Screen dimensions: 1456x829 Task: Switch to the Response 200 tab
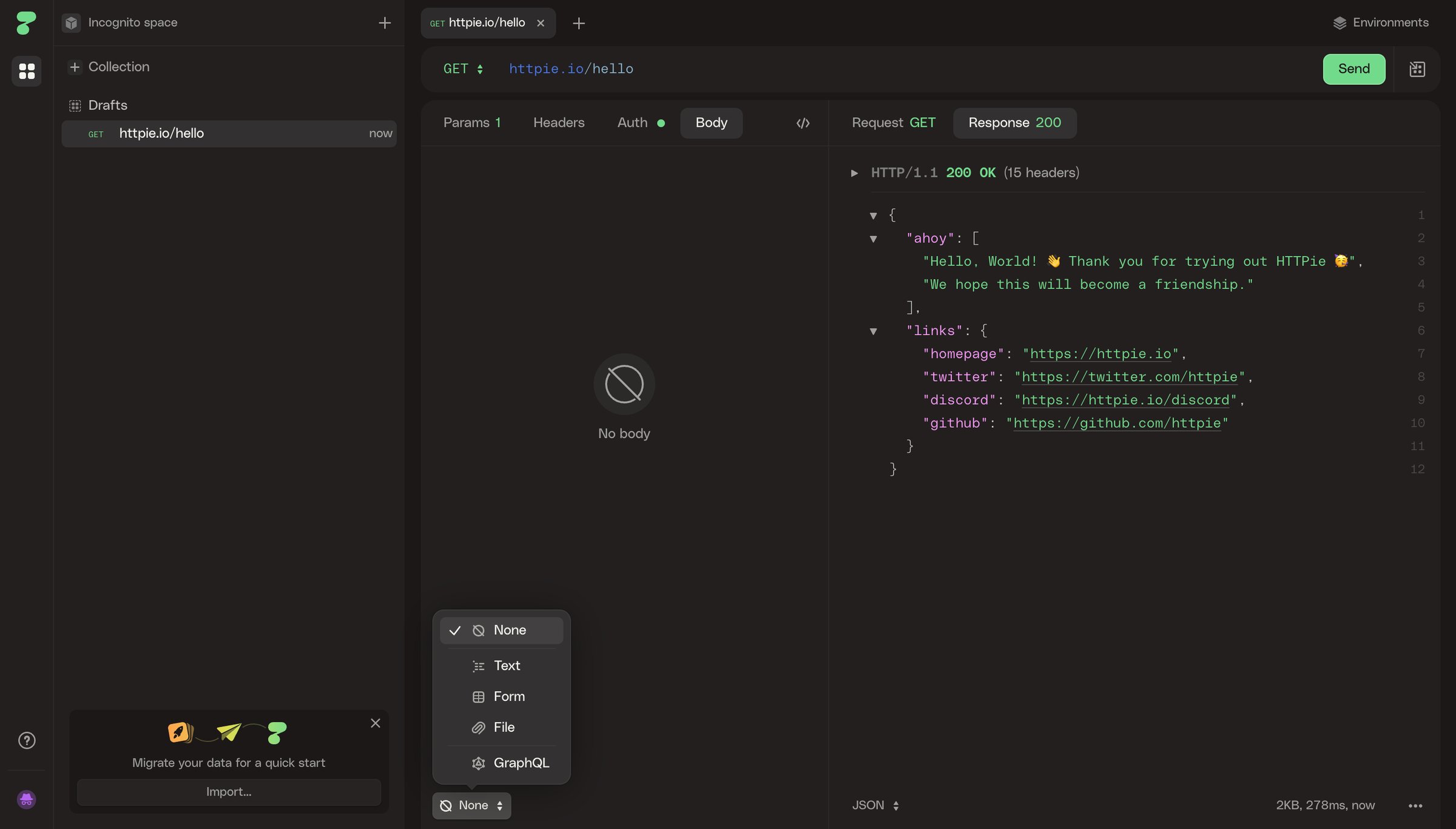coord(1015,123)
